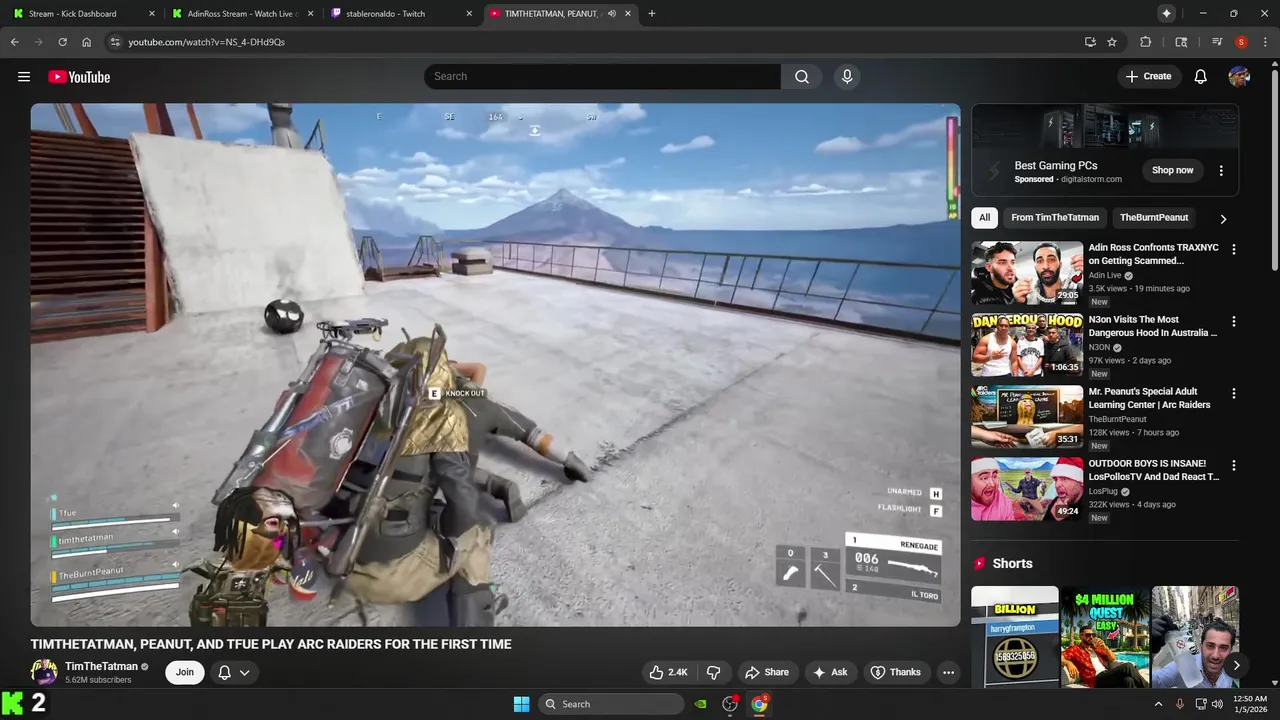Open $4 Million Quest short thumbnail
The height and width of the screenshot is (720, 1280).
(1105, 637)
